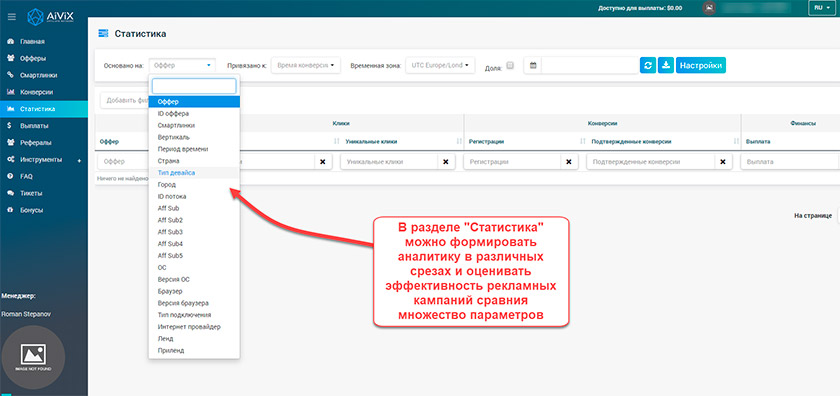Select Страна in the dropdown list
Viewport: 840px width, 396px height.
pos(194,161)
